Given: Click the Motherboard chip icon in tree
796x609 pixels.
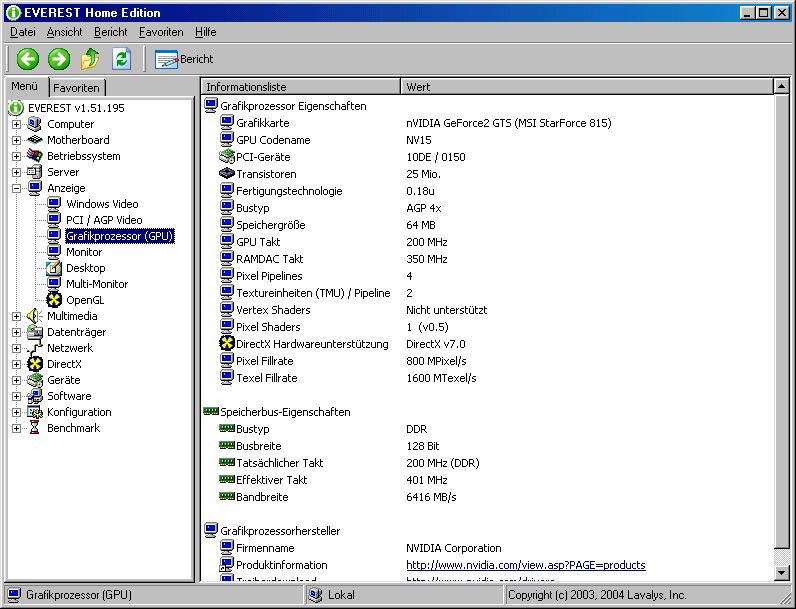Looking at the screenshot, I should 35,140.
